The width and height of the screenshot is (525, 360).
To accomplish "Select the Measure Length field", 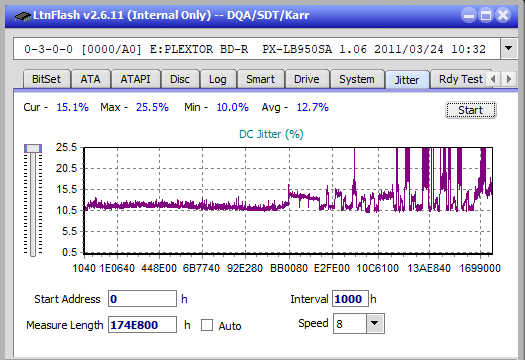I will click(142, 325).
